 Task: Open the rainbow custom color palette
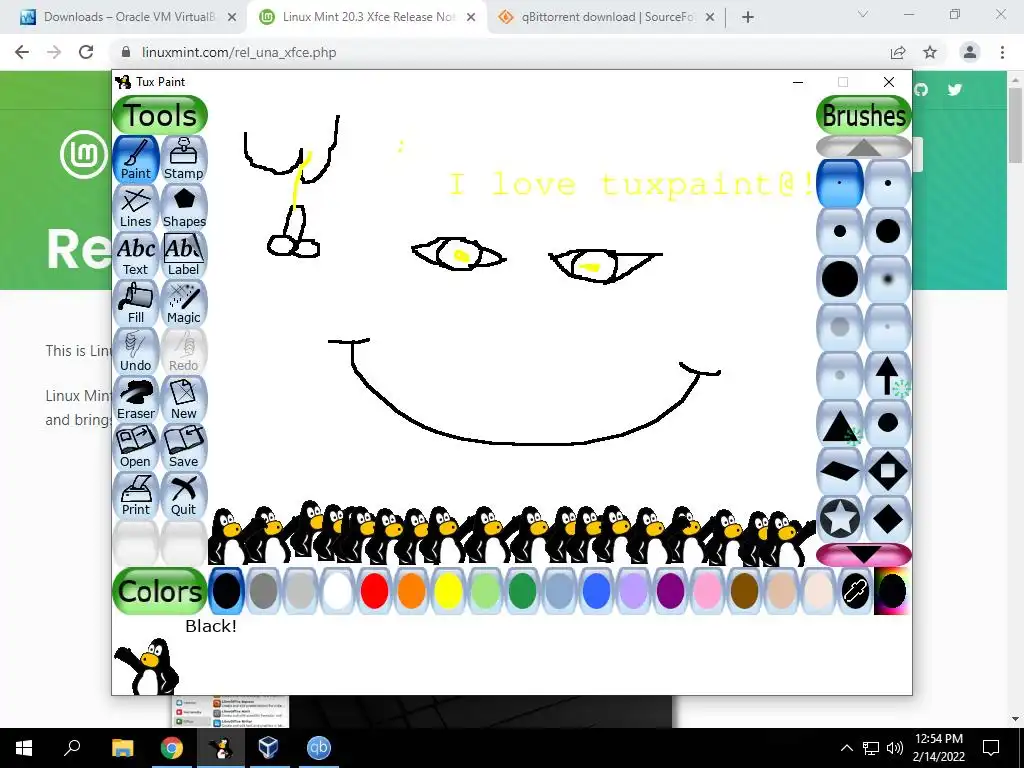[892, 591]
